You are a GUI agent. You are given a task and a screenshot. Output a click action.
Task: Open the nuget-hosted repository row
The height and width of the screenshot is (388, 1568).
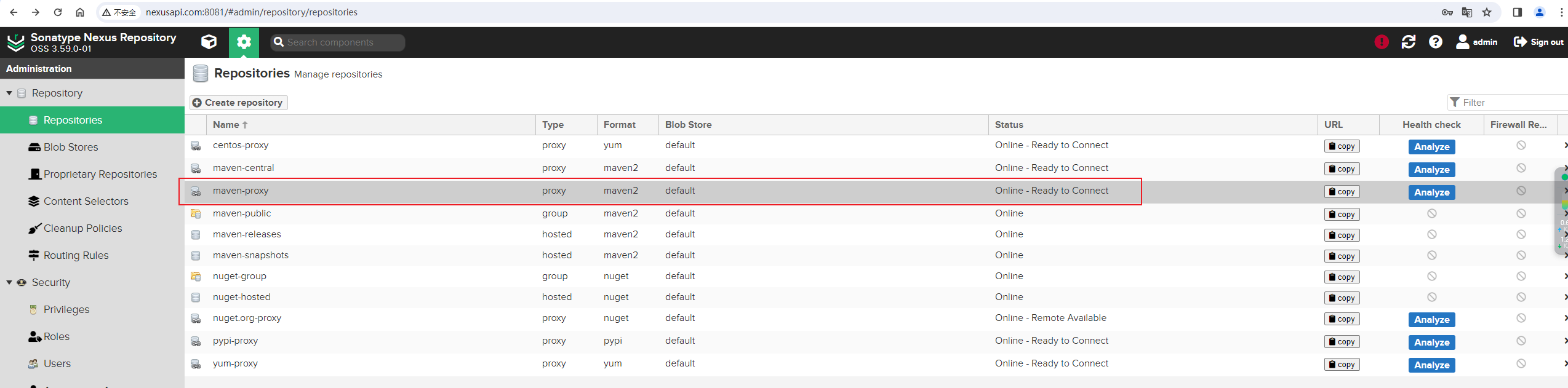pyautogui.click(x=876, y=297)
